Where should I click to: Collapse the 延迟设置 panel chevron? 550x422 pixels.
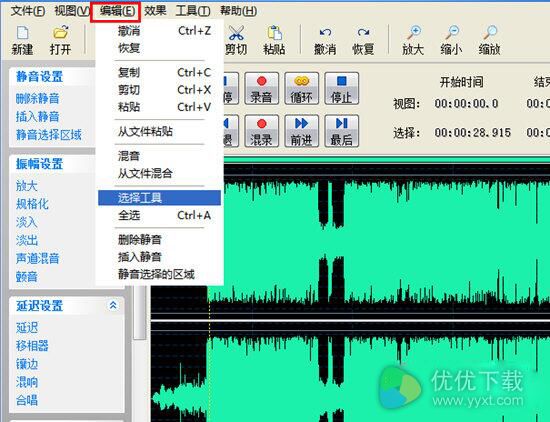(x=113, y=305)
